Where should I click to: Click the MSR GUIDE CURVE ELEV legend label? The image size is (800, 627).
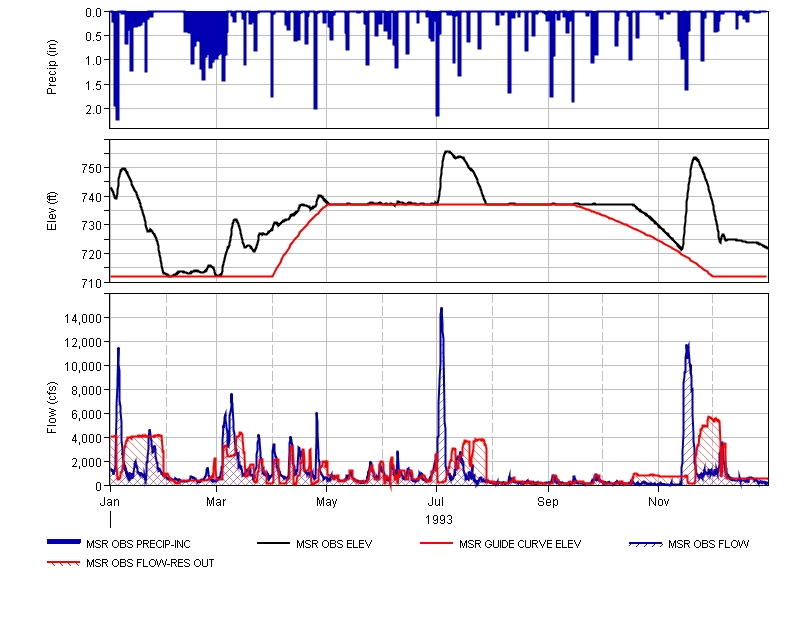pos(520,544)
